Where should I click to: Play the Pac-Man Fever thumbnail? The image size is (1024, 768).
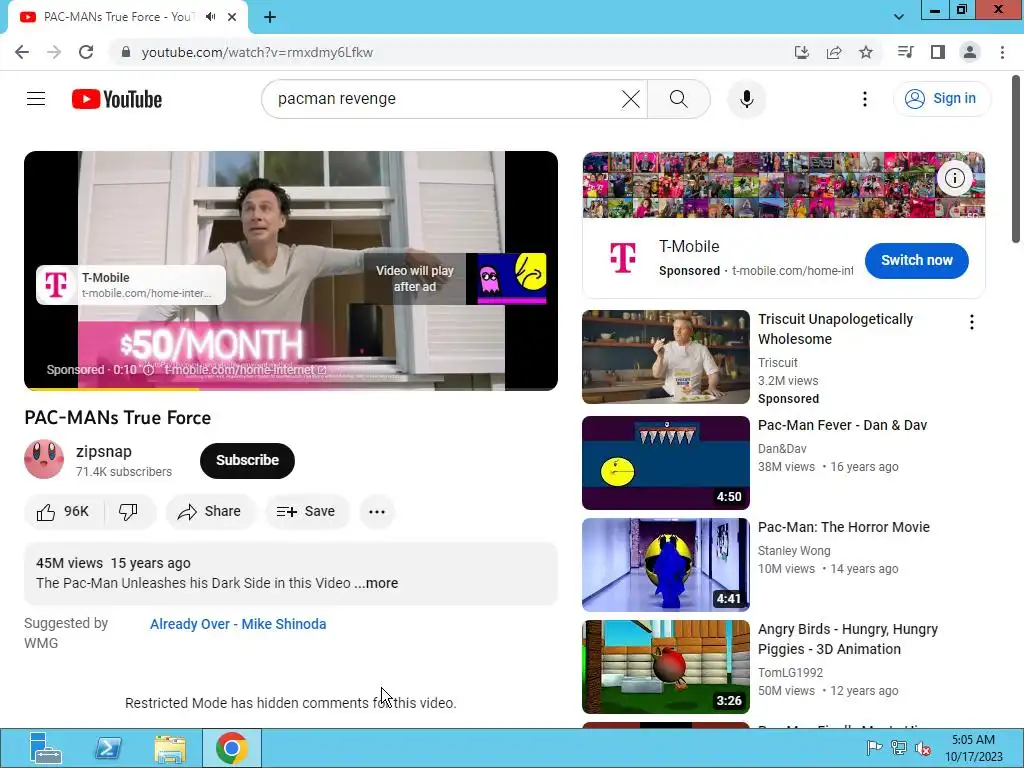coord(665,462)
